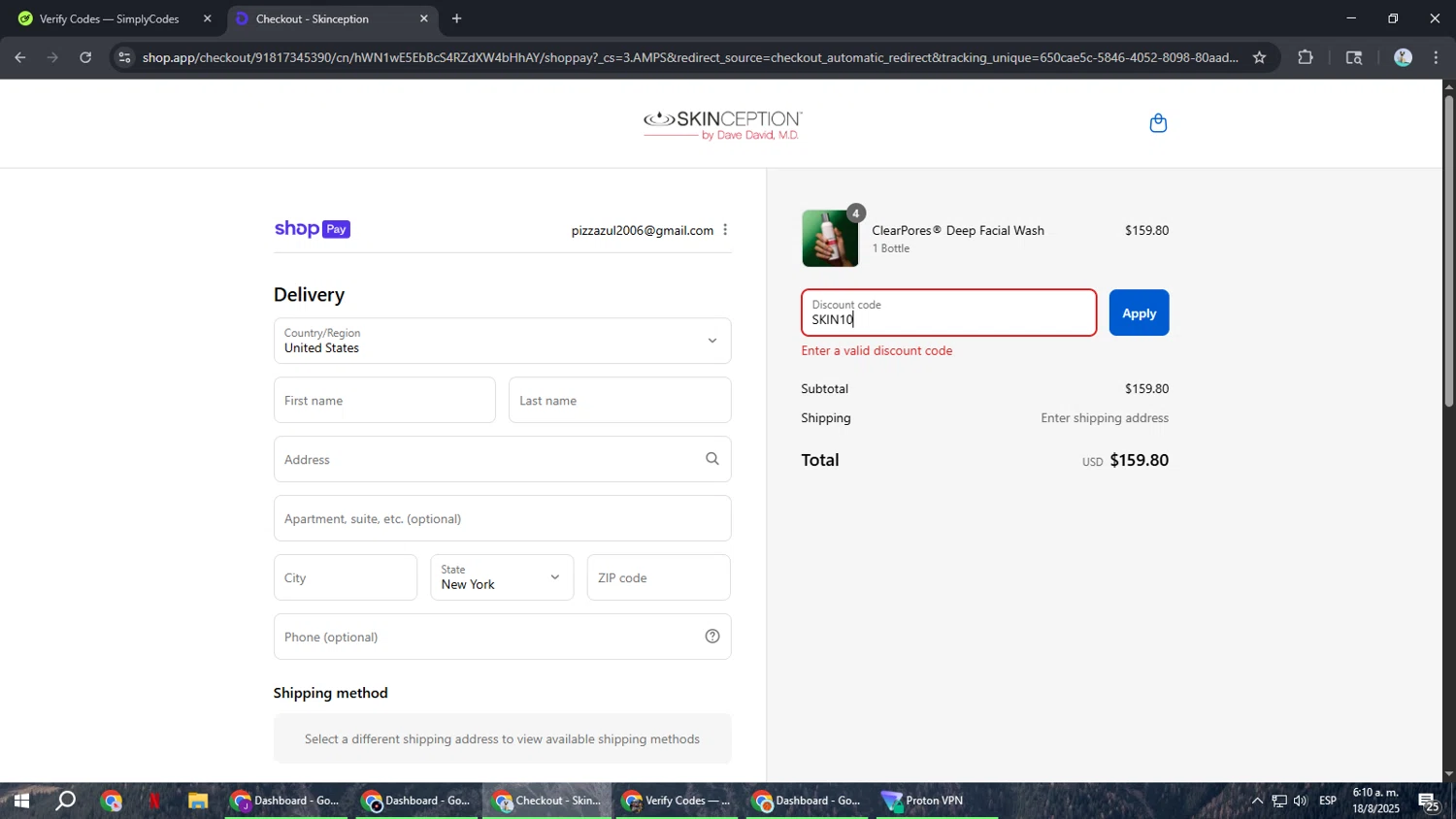The width and height of the screenshot is (1456, 819).
Task: Open the shopping bag cart icon
Action: 1158,123
